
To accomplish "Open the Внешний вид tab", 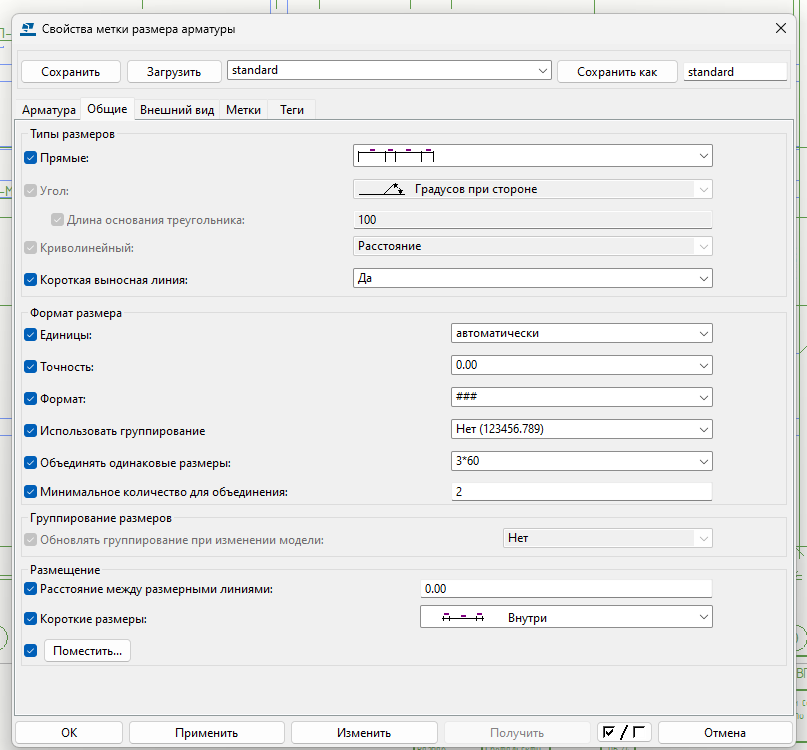I will [176, 110].
